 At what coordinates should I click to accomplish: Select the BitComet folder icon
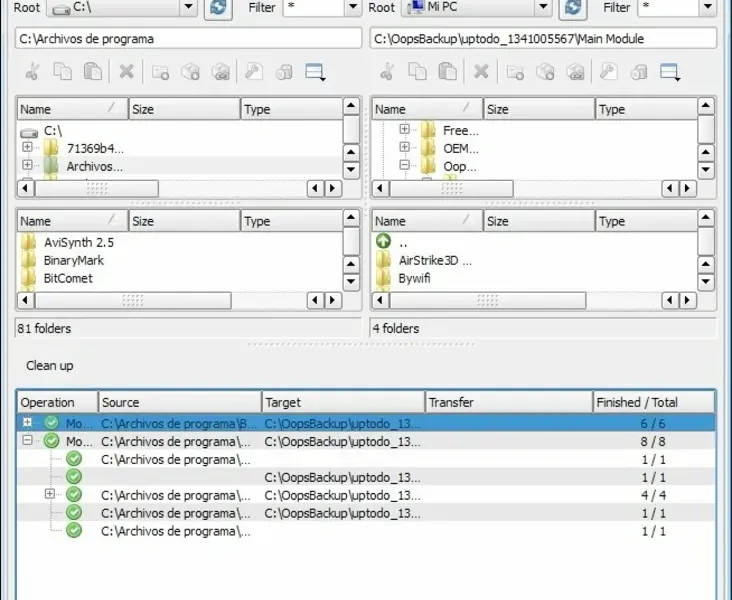pos(28,278)
